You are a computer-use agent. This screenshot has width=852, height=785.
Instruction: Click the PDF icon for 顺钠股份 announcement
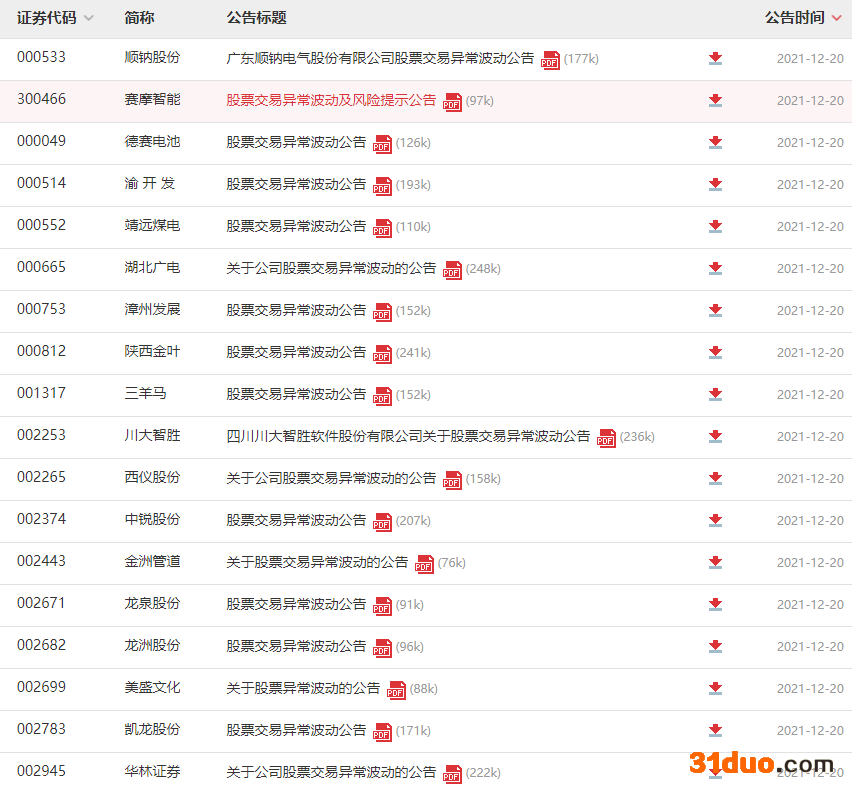point(550,59)
